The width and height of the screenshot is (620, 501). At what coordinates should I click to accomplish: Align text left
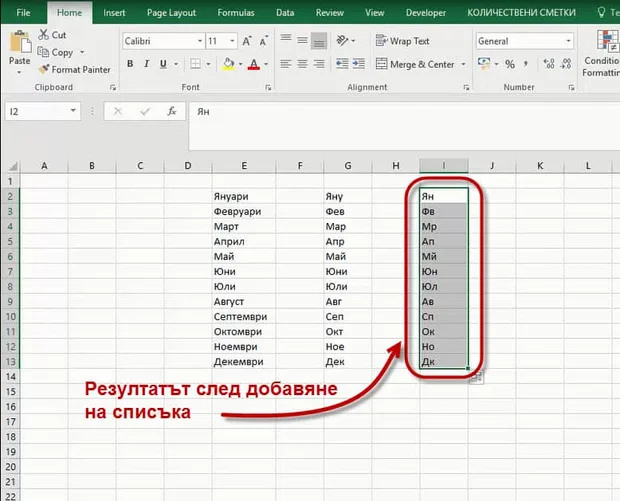(x=286, y=64)
